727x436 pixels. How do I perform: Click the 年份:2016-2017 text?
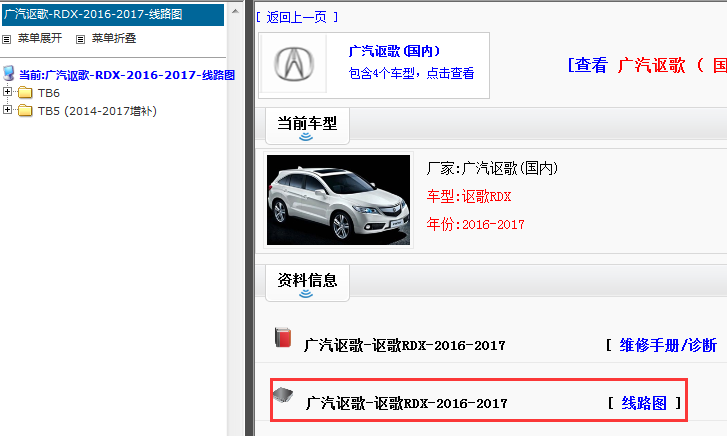point(475,224)
